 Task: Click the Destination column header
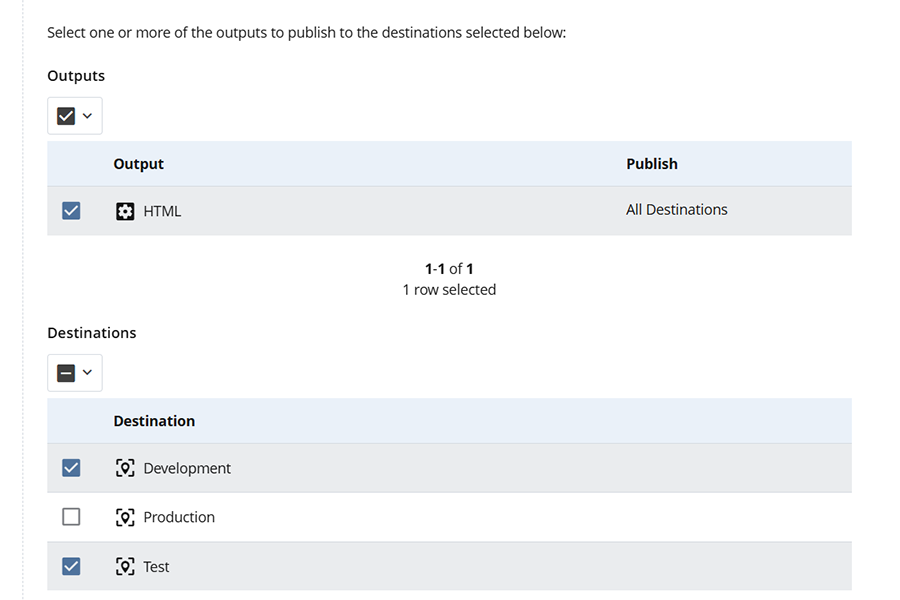click(x=154, y=421)
